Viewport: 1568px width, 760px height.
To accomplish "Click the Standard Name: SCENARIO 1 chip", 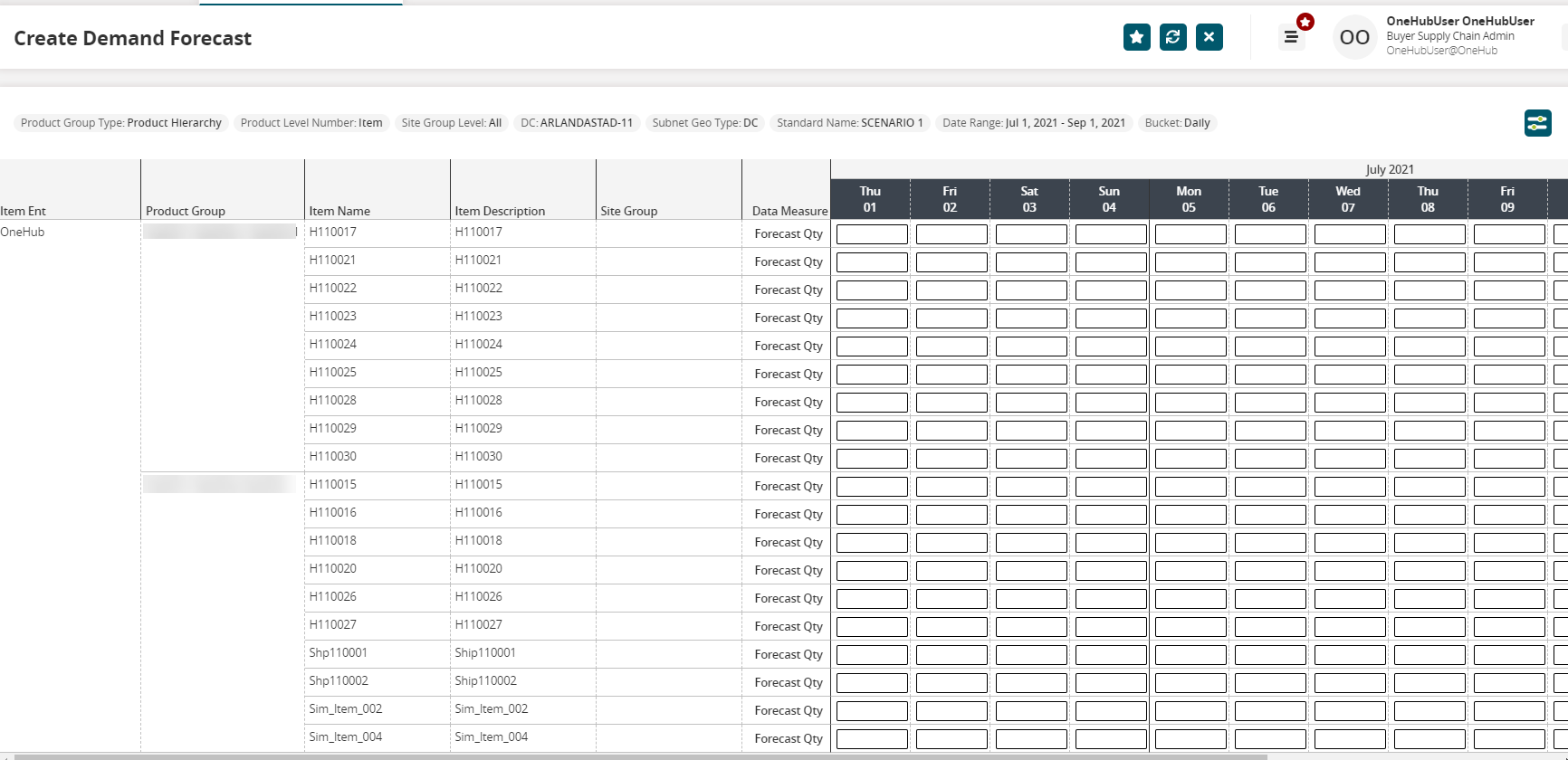I will (x=849, y=123).
